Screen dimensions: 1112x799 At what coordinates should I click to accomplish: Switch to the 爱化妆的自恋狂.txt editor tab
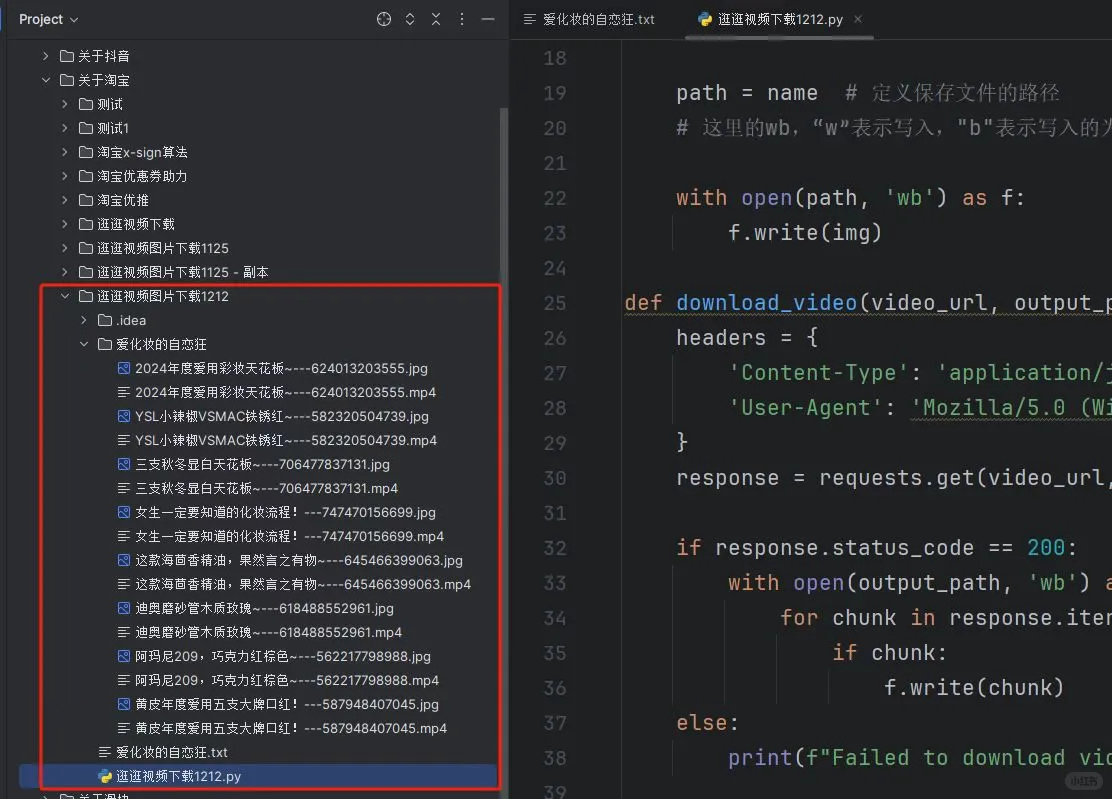pos(589,19)
